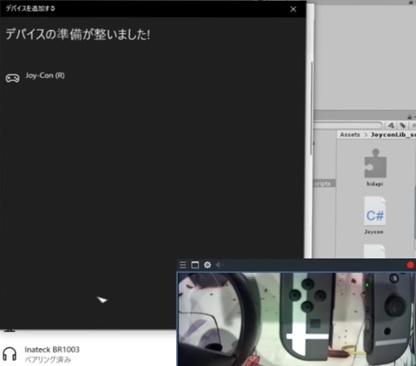Open camera app settings gear
The width and height of the screenshot is (416, 366).
click(x=207, y=265)
